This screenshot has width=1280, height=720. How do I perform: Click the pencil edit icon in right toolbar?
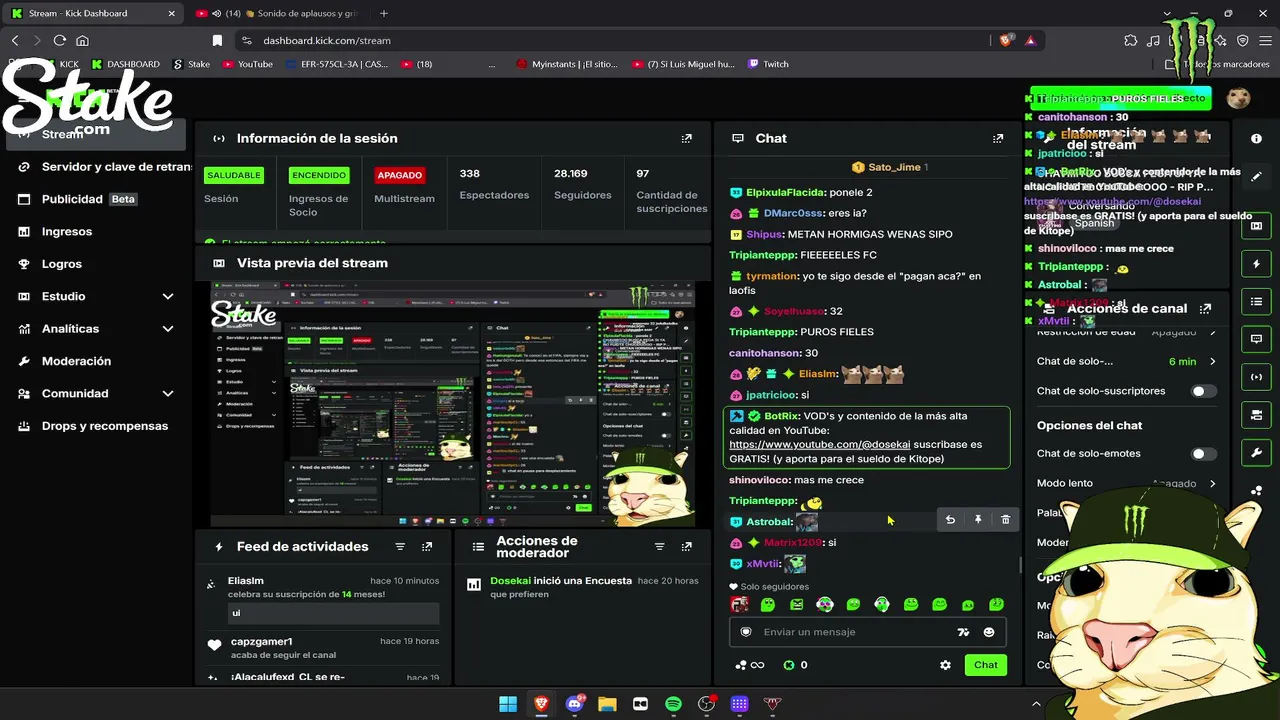1257,176
